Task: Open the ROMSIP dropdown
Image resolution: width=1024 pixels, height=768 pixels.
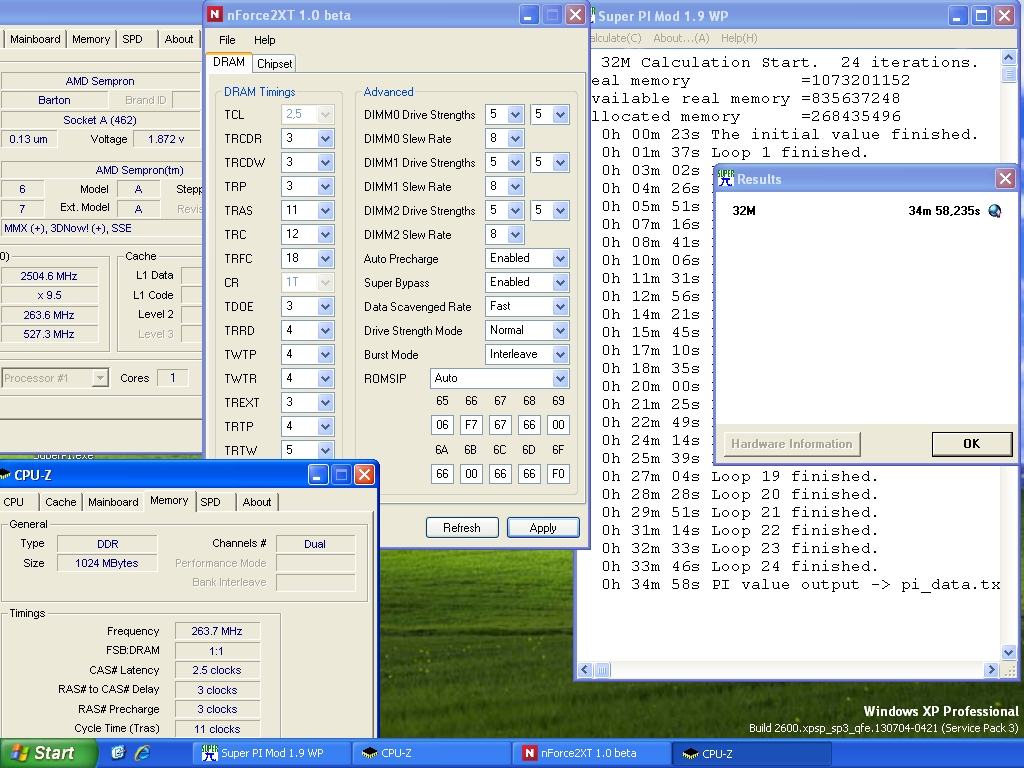Action: 560,378
